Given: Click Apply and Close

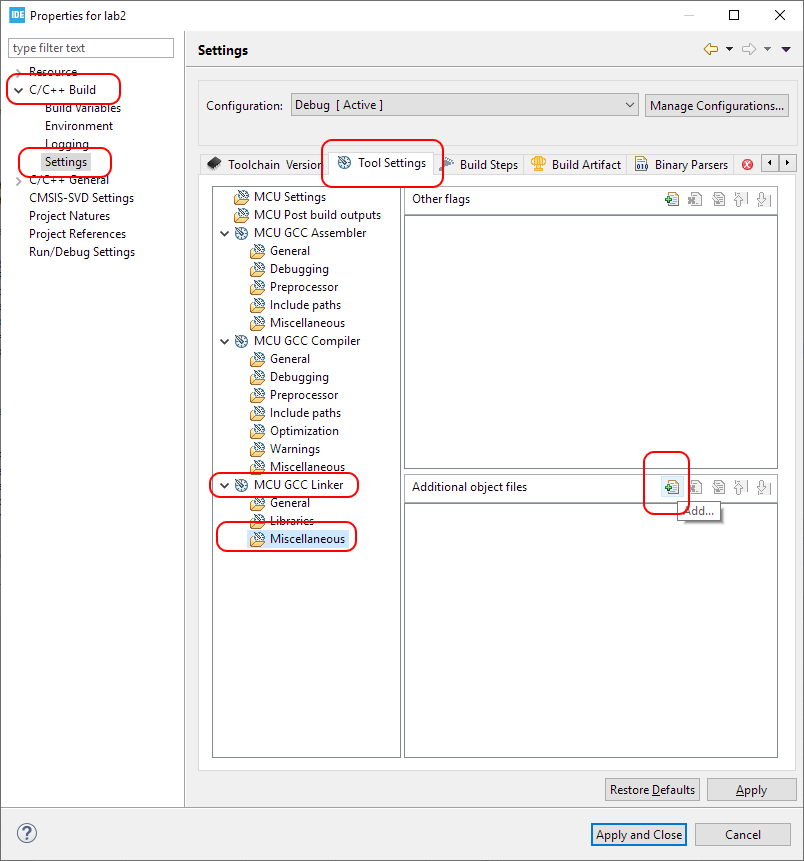Looking at the screenshot, I should [639, 835].
